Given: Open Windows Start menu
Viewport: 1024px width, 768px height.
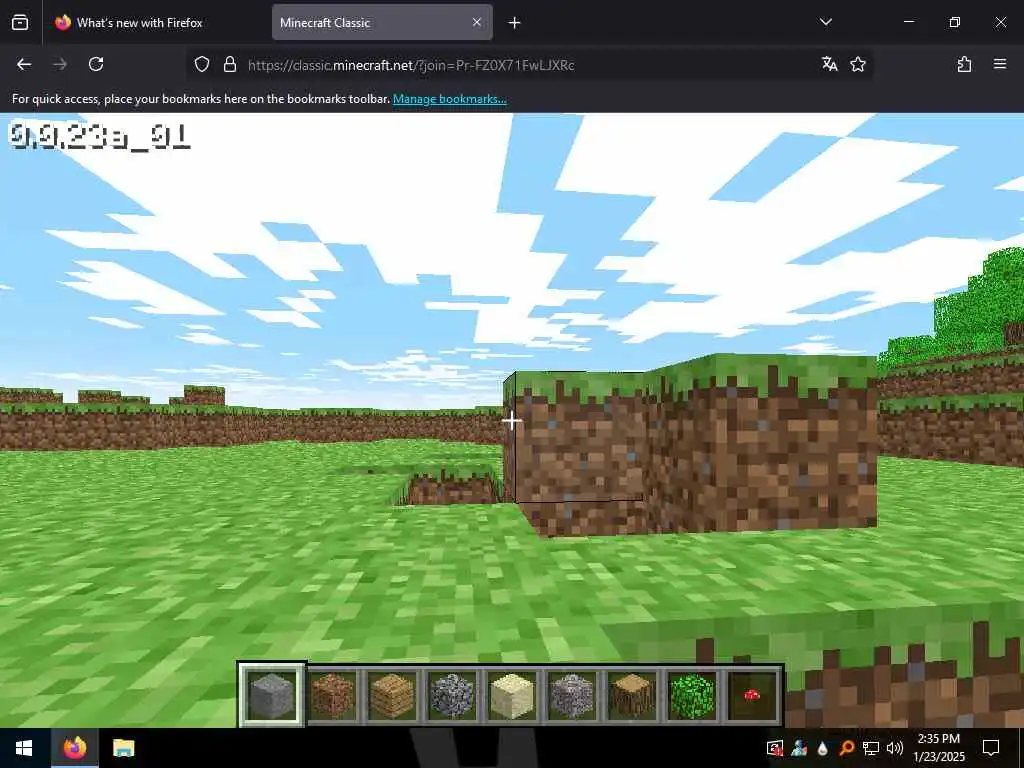Looking at the screenshot, I should [x=24, y=748].
